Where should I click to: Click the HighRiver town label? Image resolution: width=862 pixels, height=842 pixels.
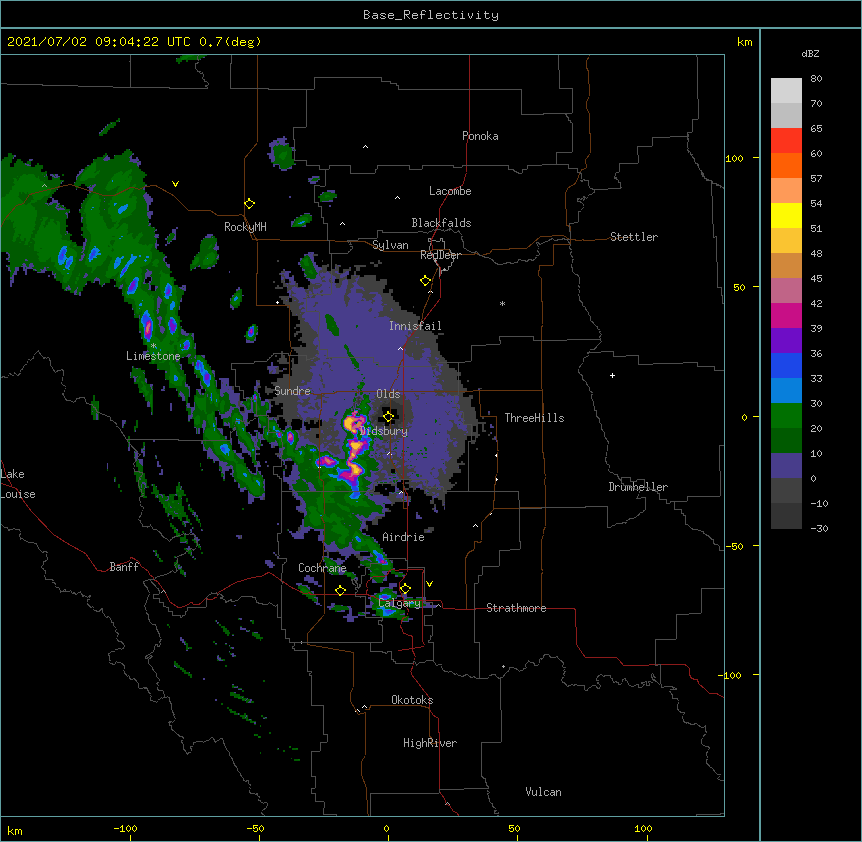[430, 743]
